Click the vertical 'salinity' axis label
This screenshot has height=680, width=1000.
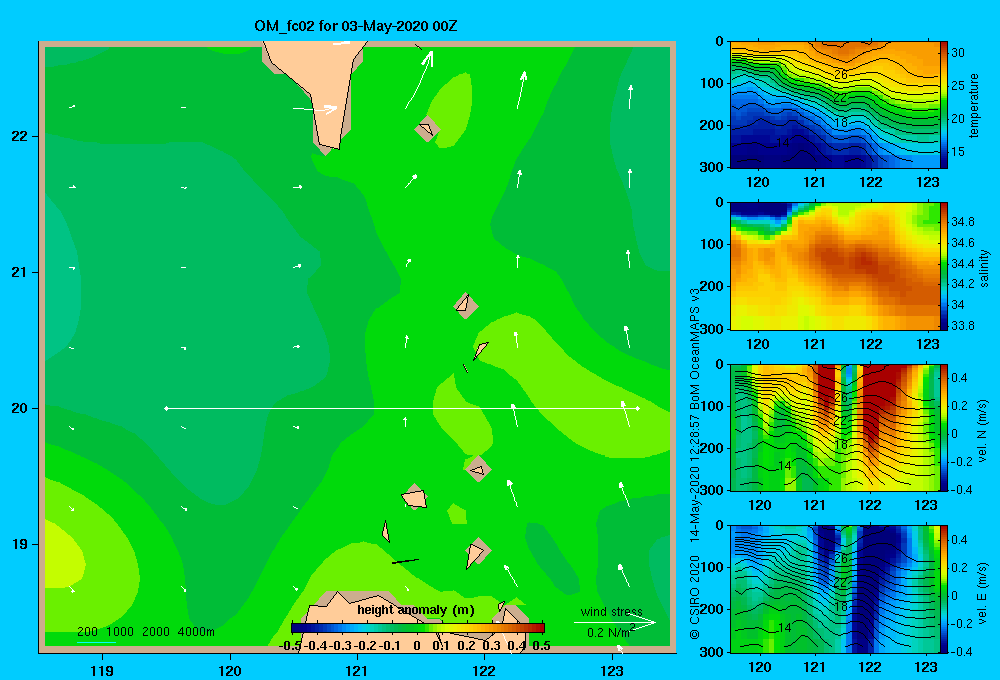(984, 268)
